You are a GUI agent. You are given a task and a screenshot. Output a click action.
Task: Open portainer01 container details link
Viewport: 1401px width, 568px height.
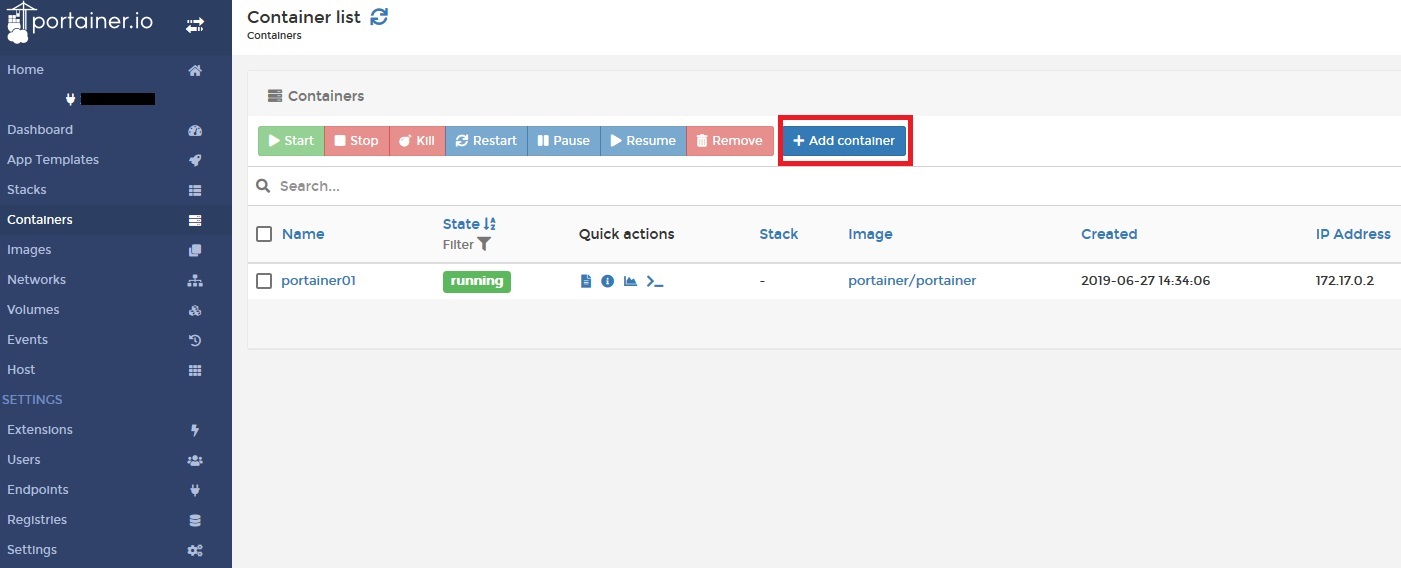click(318, 281)
